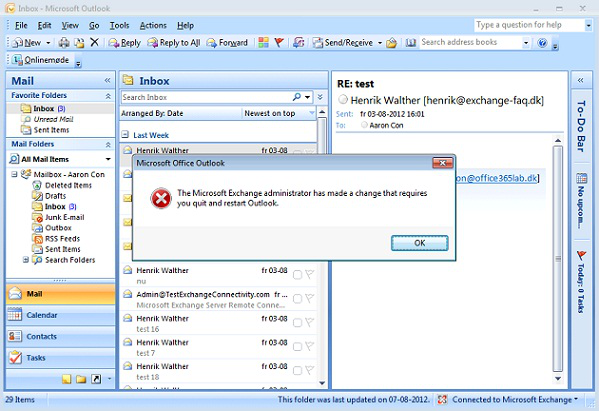Click the Reply toolbar button
The width and height of the screenshot is (599, 411).
point(125,43)
